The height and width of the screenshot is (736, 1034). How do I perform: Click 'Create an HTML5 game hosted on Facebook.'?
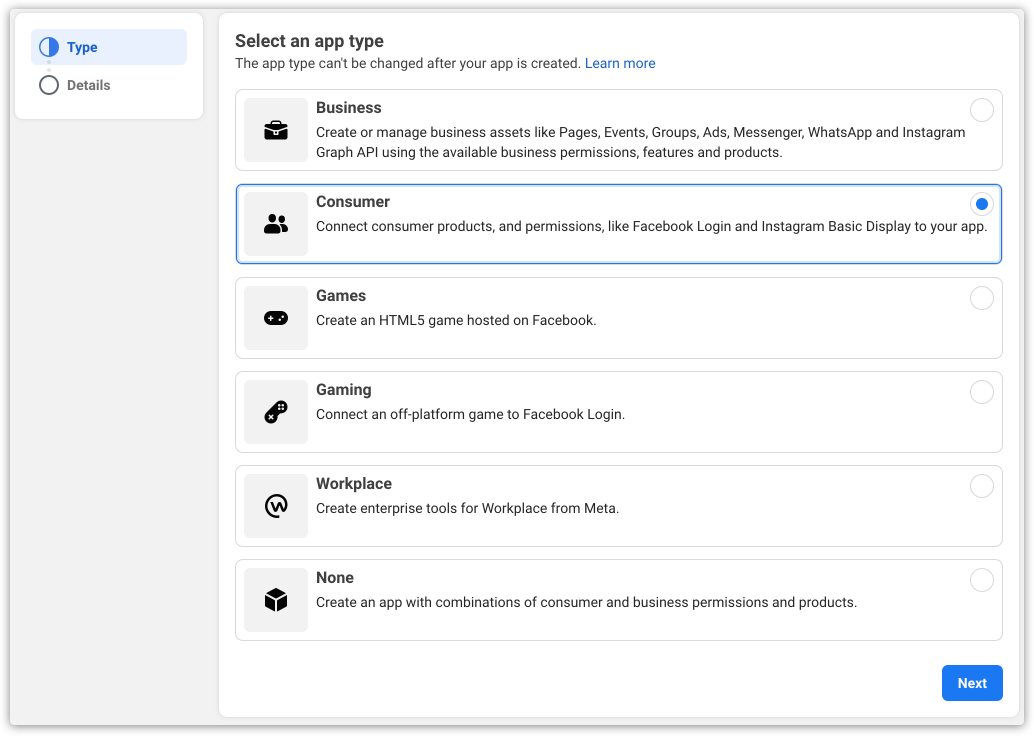tap(456, 321)
